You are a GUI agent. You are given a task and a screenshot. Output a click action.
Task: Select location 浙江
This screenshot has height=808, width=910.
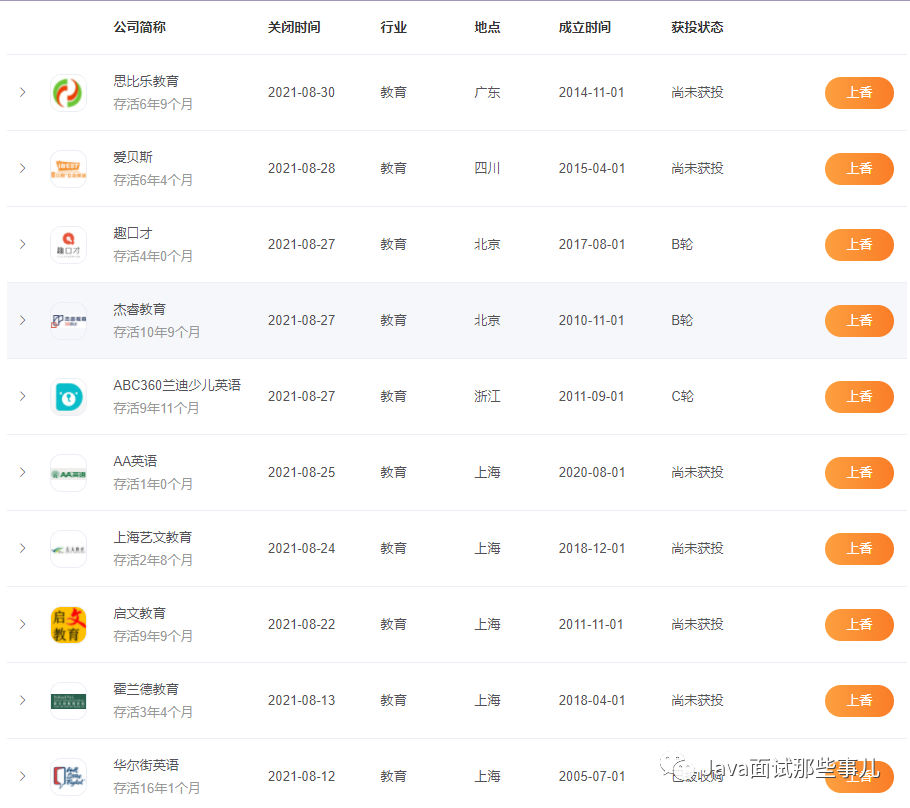click(487, 396)
